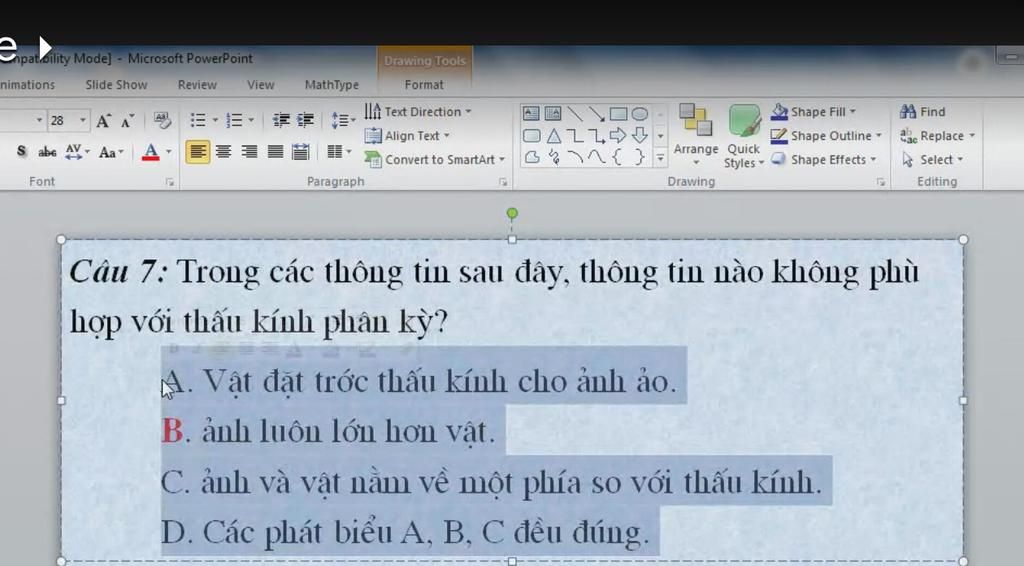Select the Rounded Rectangle shape
Viewport: 1024px width, 566px height.
pyautogui.click(x=532, y=136)
